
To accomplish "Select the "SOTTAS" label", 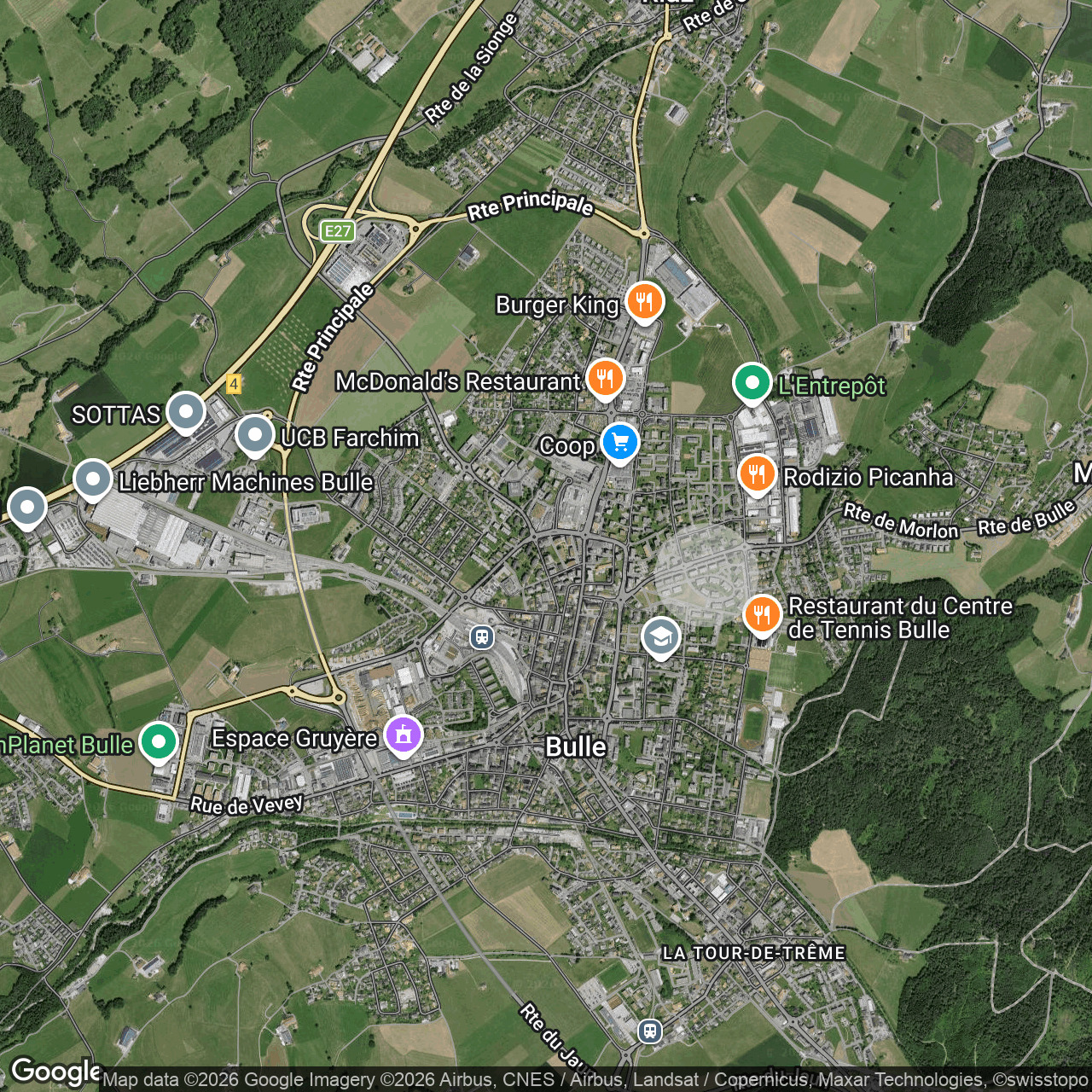I will click(x=116, y=415).
